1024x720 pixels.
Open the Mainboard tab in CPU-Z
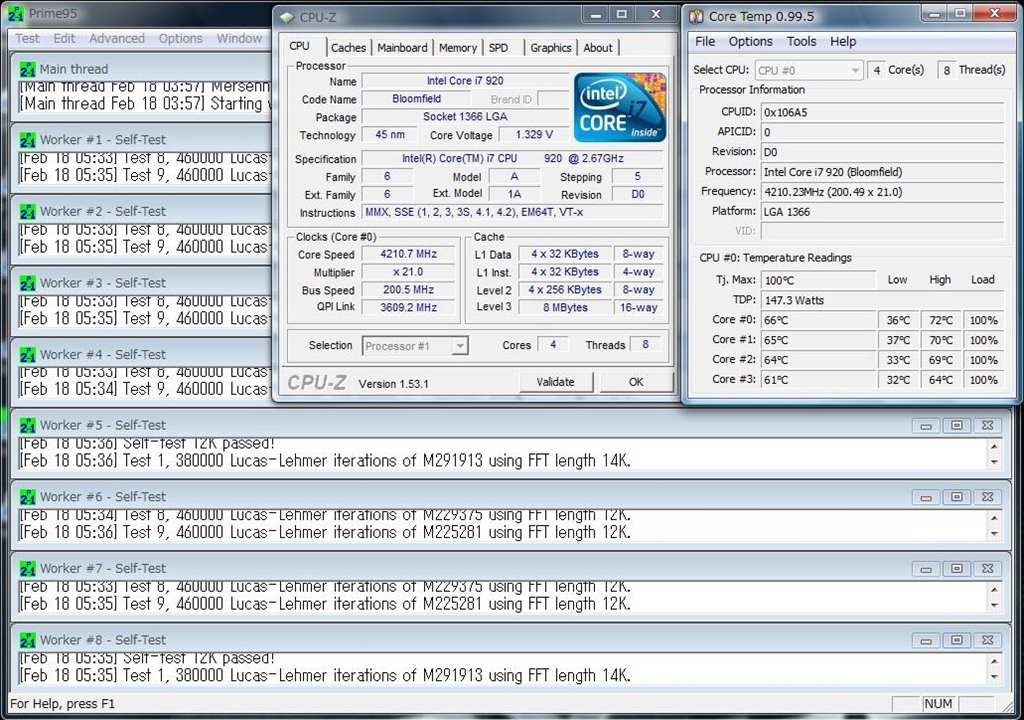(x=402, y=48)
